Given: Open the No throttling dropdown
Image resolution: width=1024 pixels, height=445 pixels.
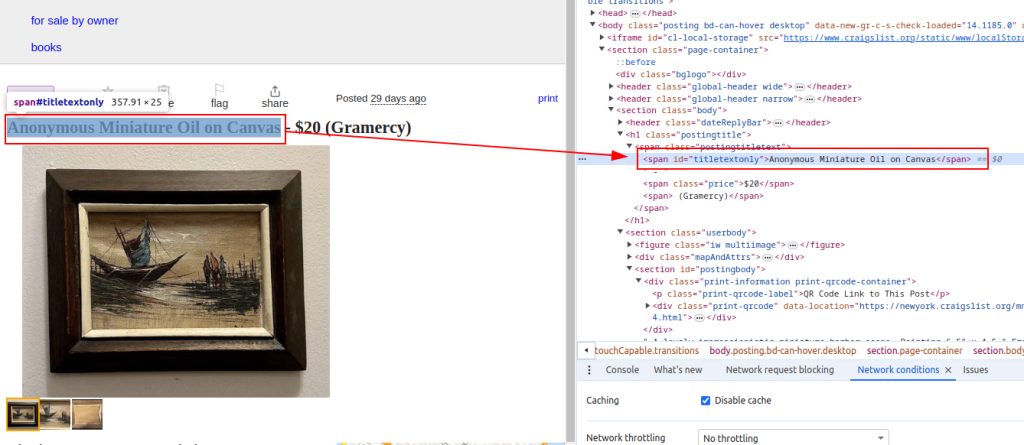Looking at the screenshot, I should pyautogui.click(x=793, y=438).
